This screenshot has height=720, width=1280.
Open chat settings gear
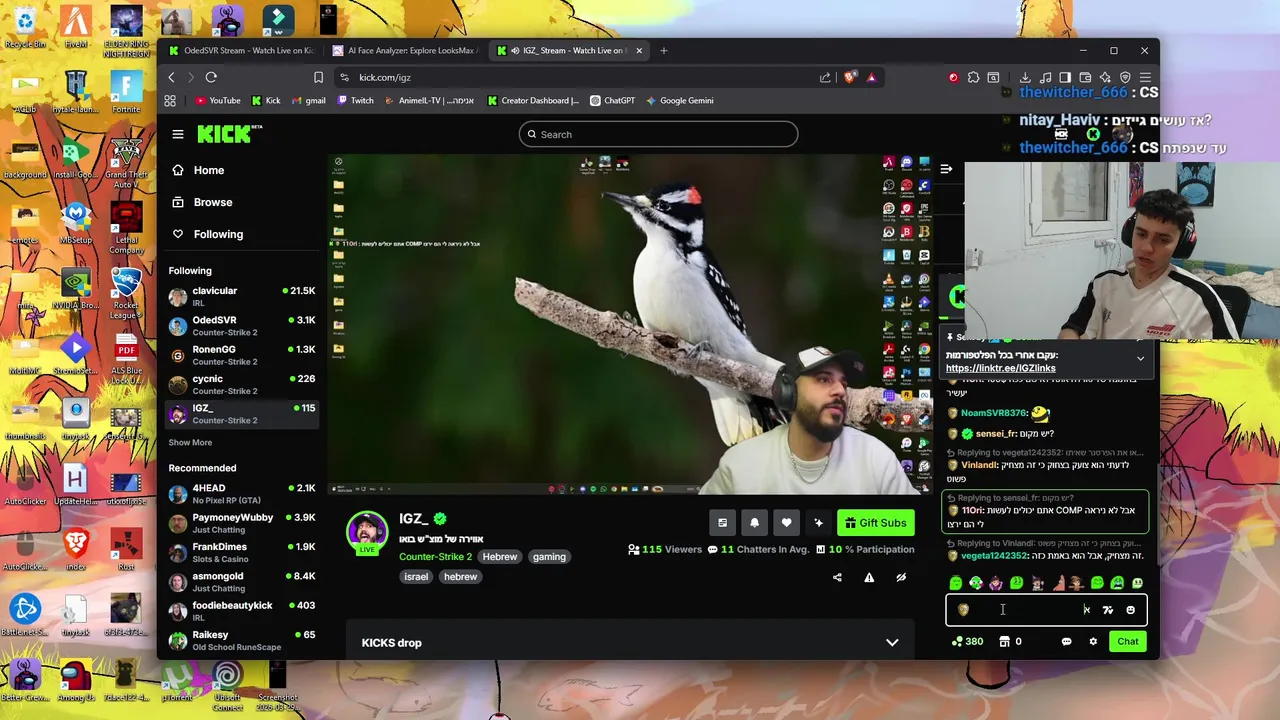[1093, 641]
